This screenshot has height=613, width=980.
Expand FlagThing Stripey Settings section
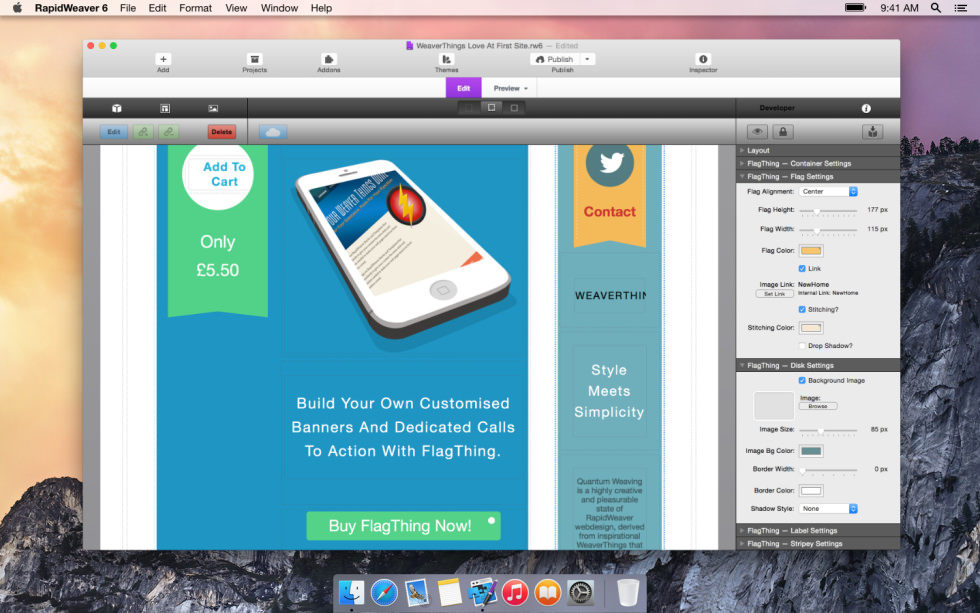(x=818, y=544)
